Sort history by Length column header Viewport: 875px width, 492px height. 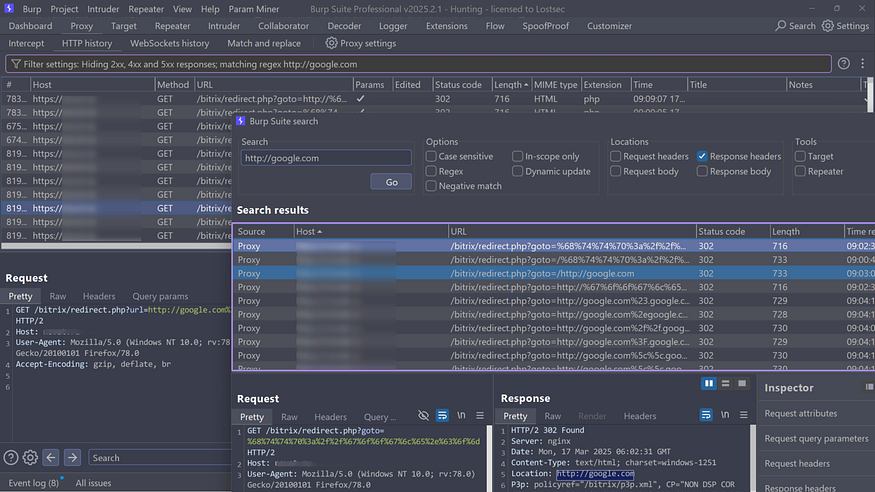(x=511, y=85)
